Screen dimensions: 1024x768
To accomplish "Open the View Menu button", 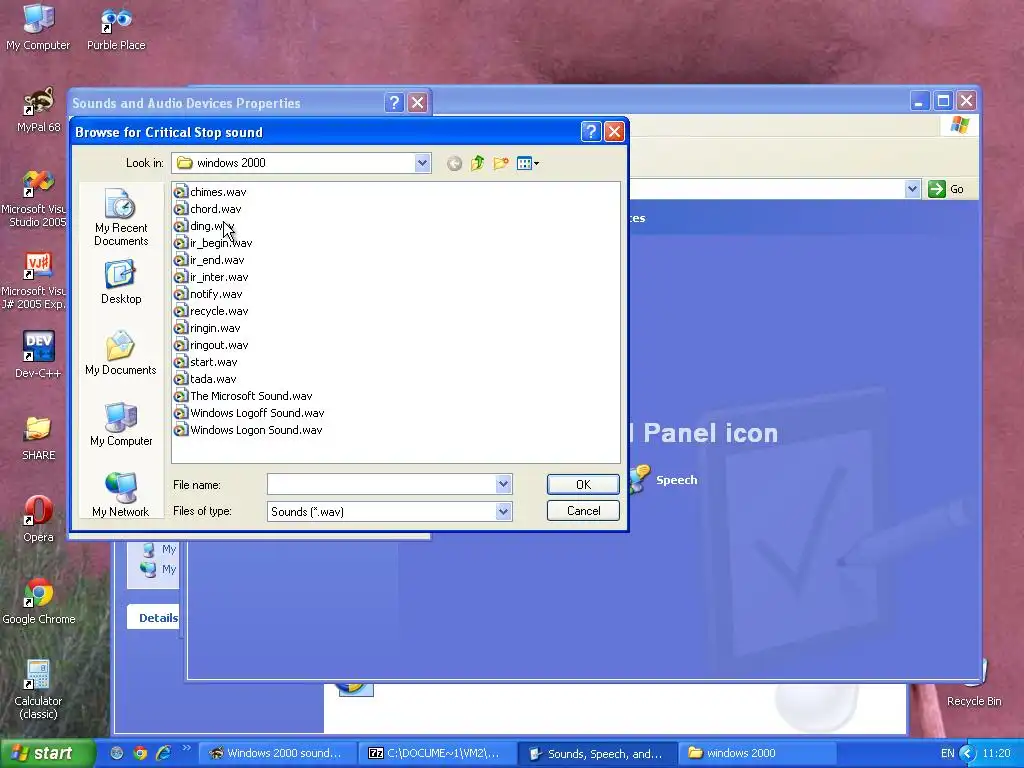I will pyautogui.click(x=528, y=163).
